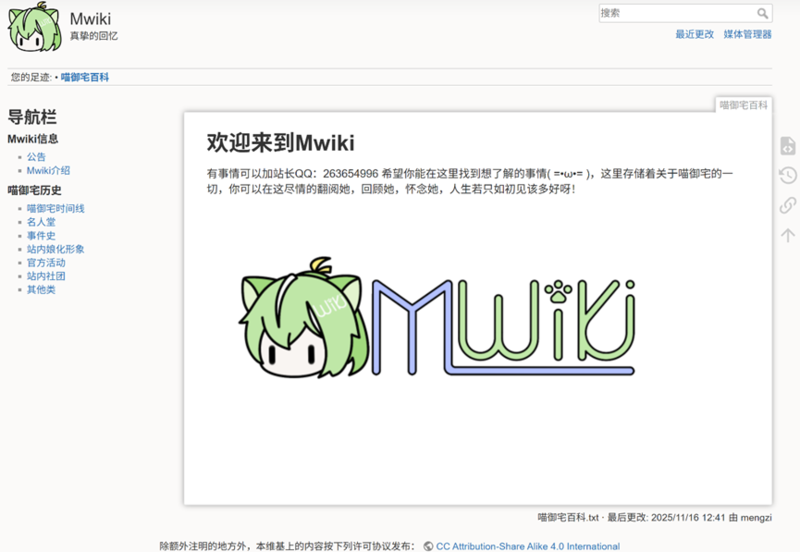Click the CC Attribution-Share Alike 4.0 International link

(x=528, y=546)
